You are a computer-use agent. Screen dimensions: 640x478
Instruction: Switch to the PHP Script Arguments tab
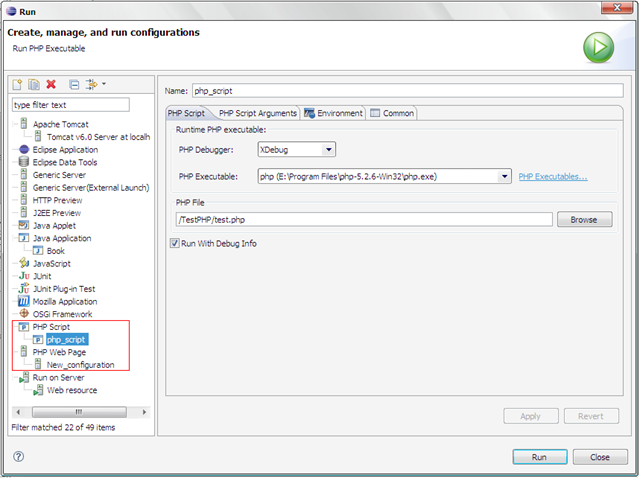[x=258, y=113]
